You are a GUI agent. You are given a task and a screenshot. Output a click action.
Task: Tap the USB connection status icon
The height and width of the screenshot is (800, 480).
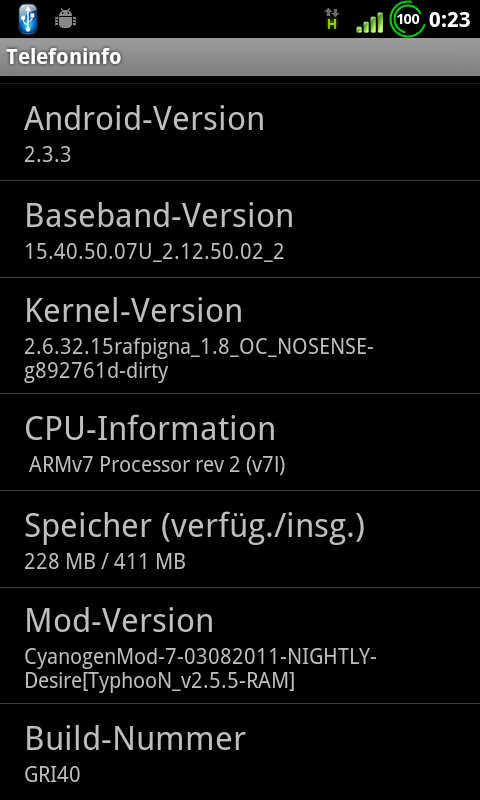tap(28, 19)
